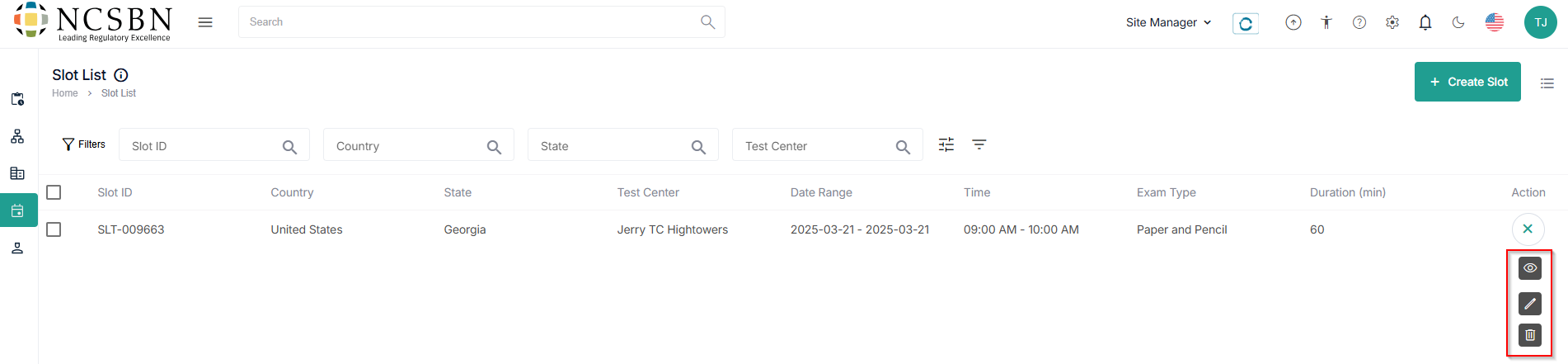Open the list view options menu

pyautogui.click(x=1547, y=83)
